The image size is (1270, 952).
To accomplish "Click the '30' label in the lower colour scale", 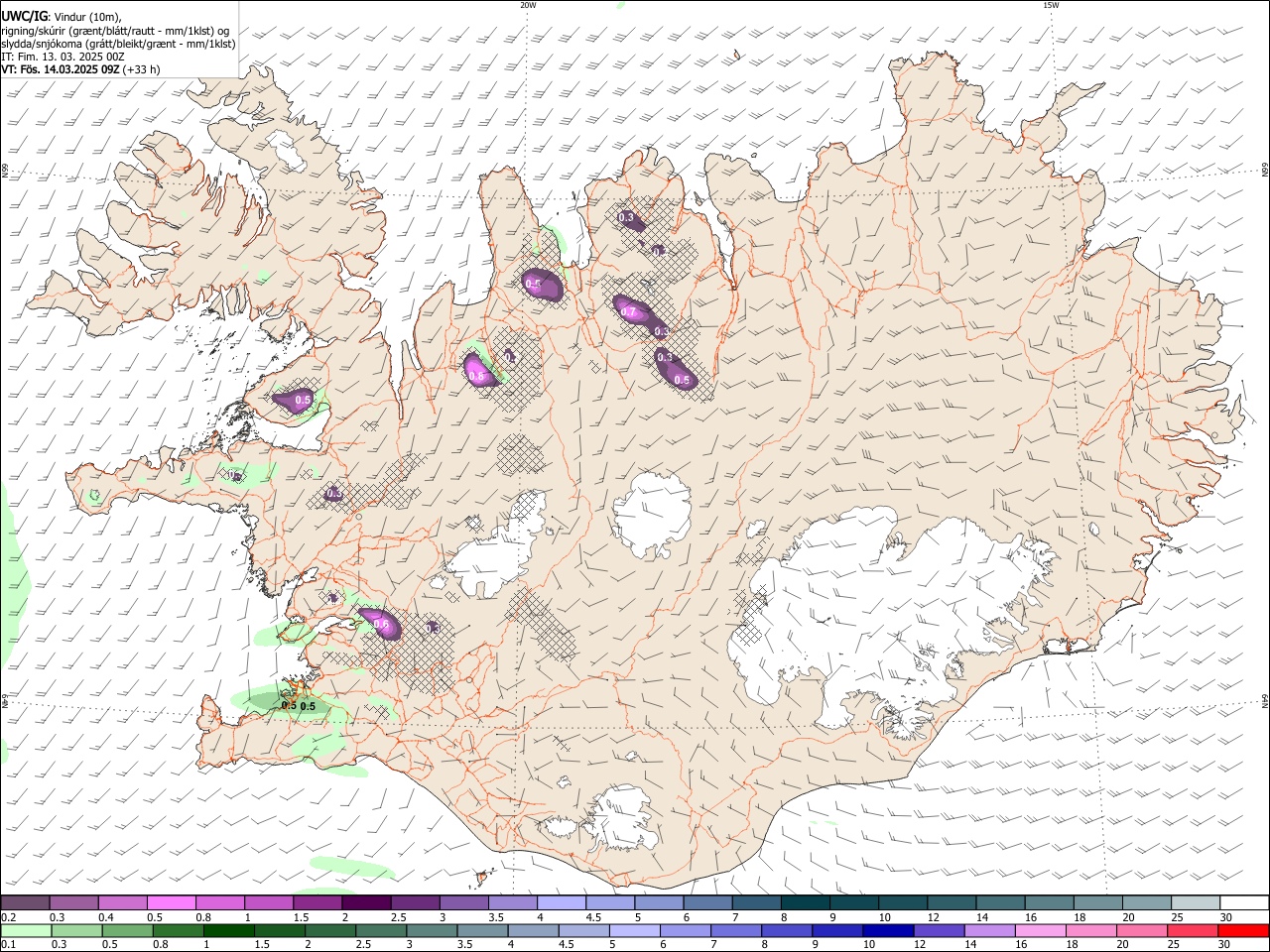I will coord(1226,945).
